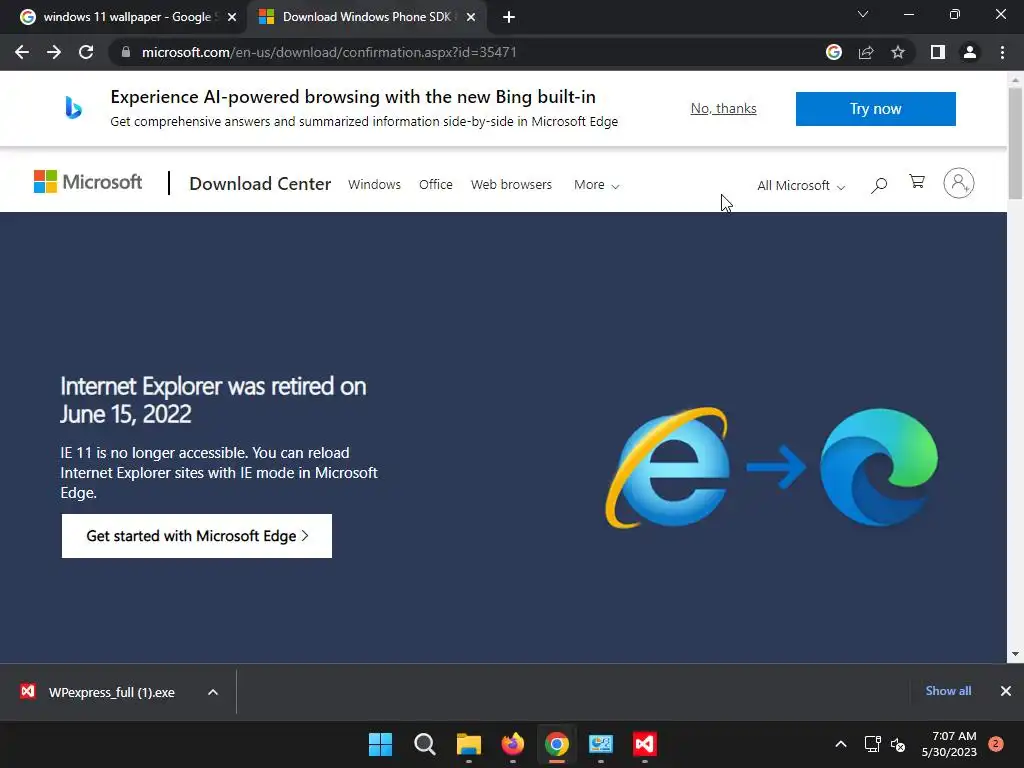
Task: Open Chrome side panel
Action: (x=938, y=52)
